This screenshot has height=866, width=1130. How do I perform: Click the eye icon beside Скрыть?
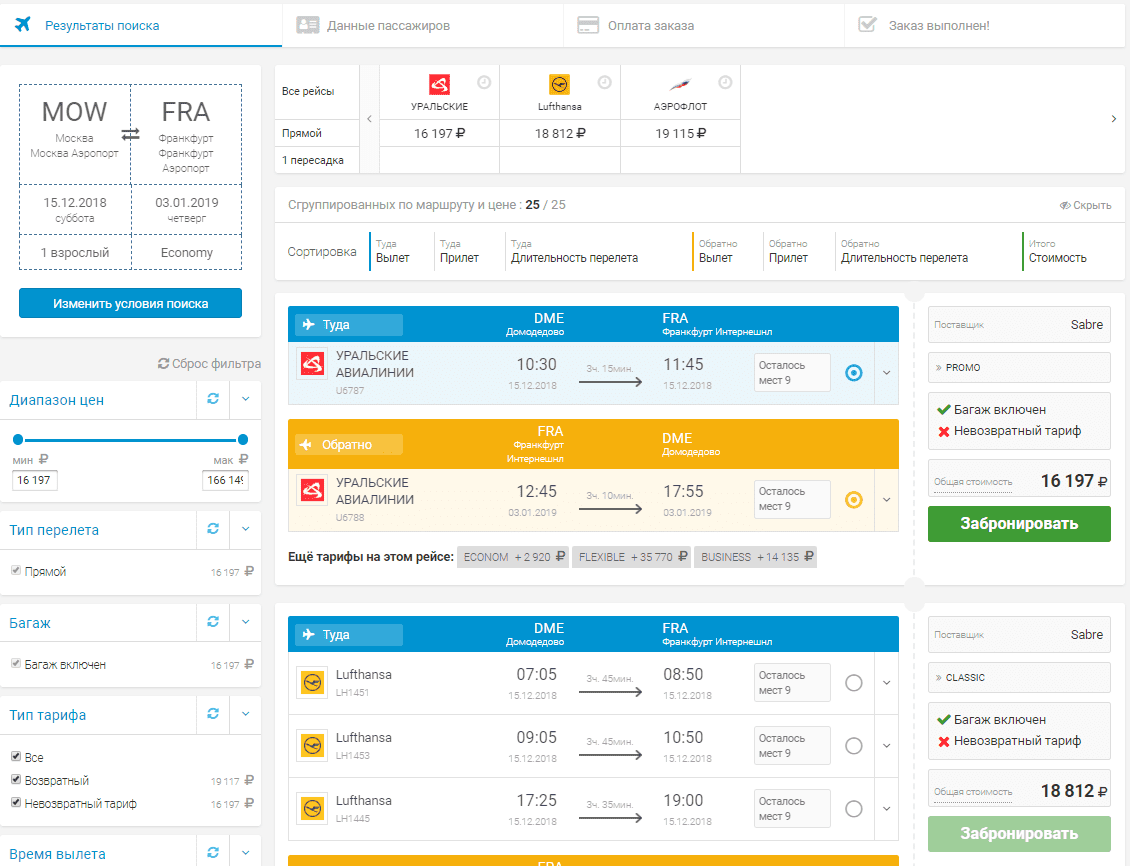(1064, 205)
